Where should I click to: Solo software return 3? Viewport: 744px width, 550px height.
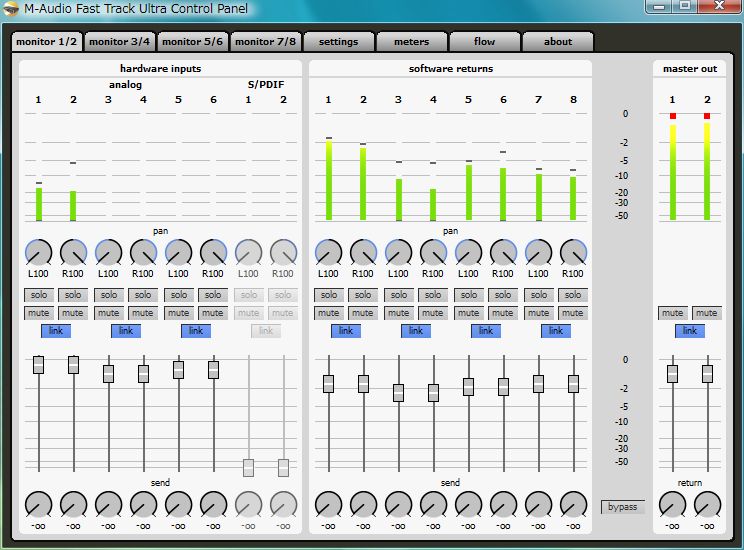399,295
